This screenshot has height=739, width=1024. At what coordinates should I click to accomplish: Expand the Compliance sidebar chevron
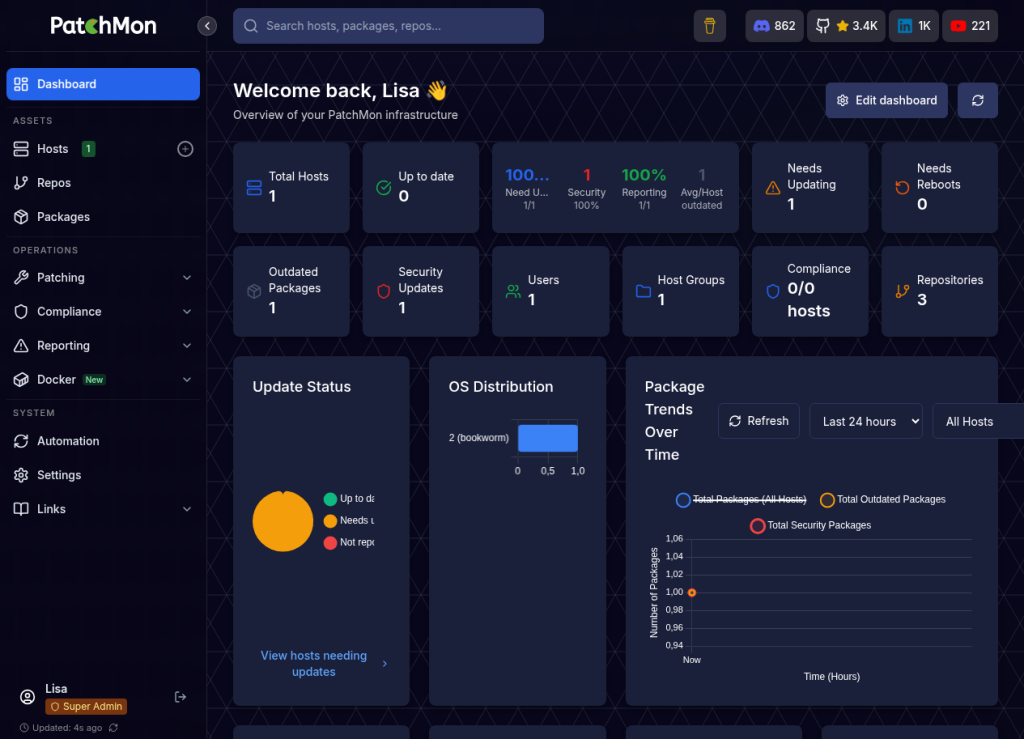(x=187, y=312)
